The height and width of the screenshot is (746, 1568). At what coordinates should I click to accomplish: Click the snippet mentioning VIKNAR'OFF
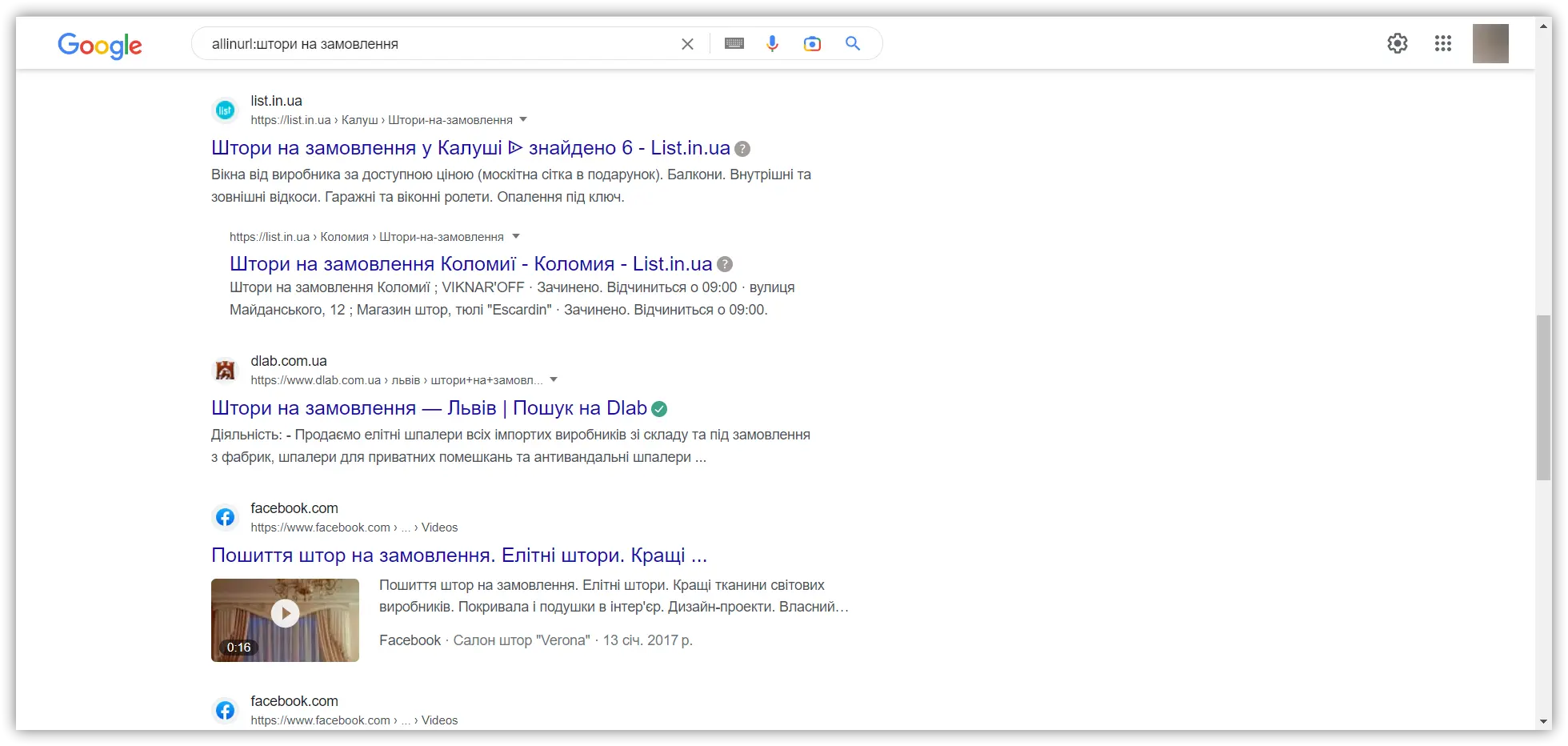[x=512, y=299]
